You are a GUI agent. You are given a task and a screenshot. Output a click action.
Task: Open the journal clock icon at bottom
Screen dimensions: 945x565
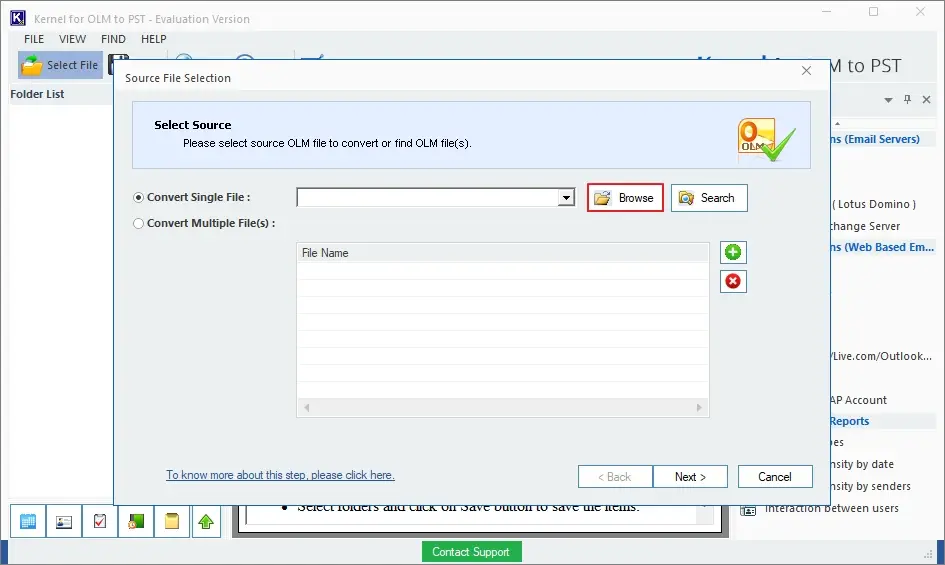[136, 521]
